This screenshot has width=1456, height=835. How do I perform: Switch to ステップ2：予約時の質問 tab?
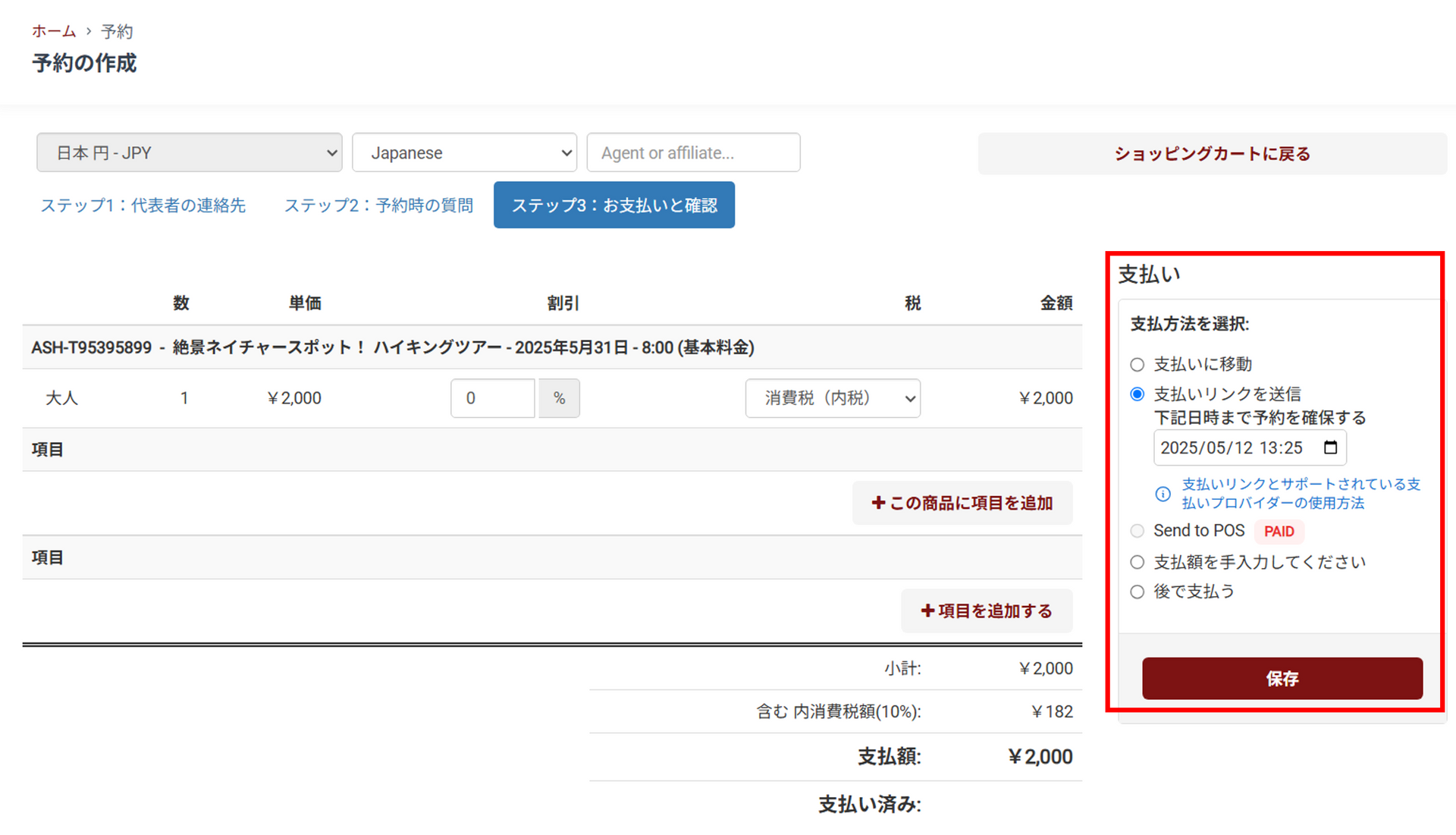pyautogui.click(x=378, y=206)
